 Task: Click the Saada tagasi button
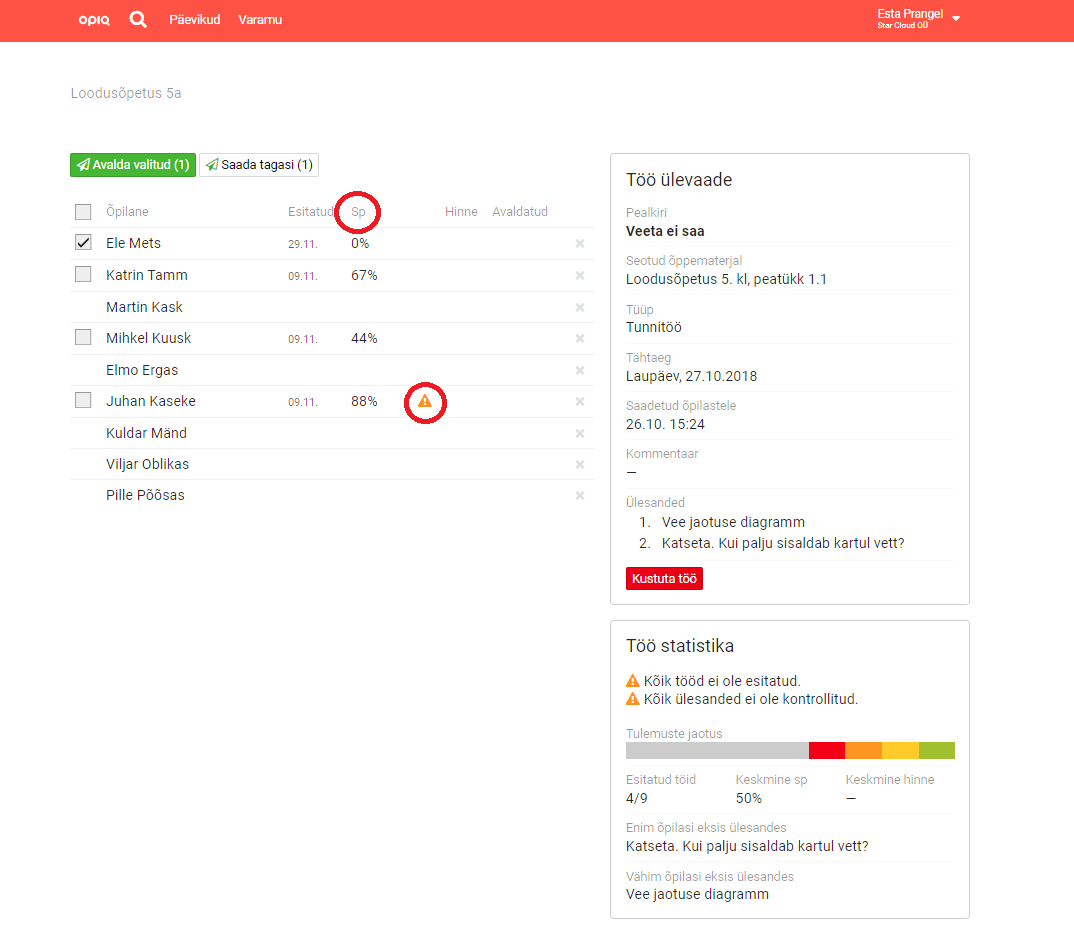[259, 165]
